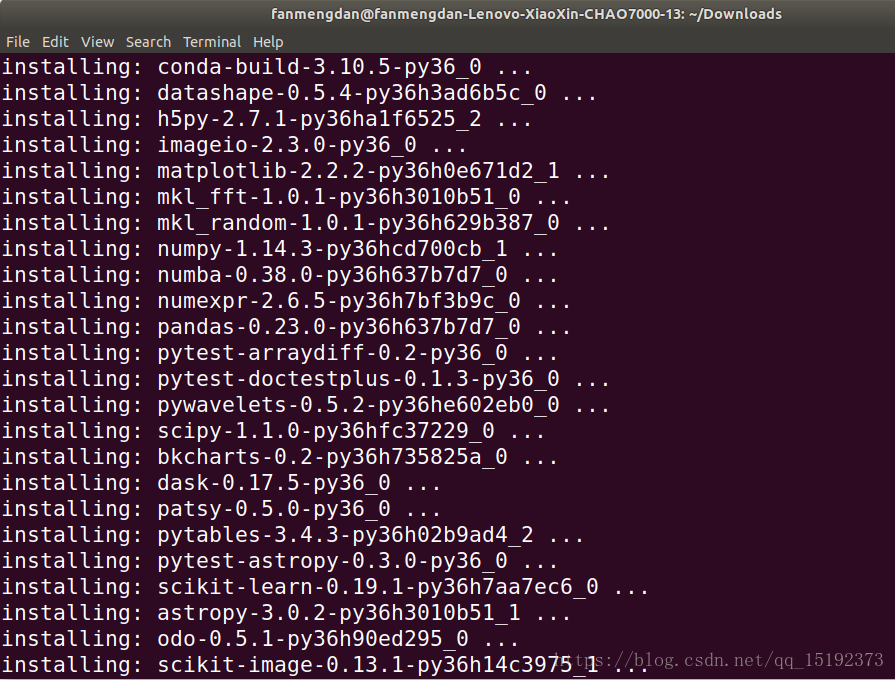Image resolution: width=895 pixels, height=680 pixels.
Task: Open the File menu
Action: coord(18,42)
